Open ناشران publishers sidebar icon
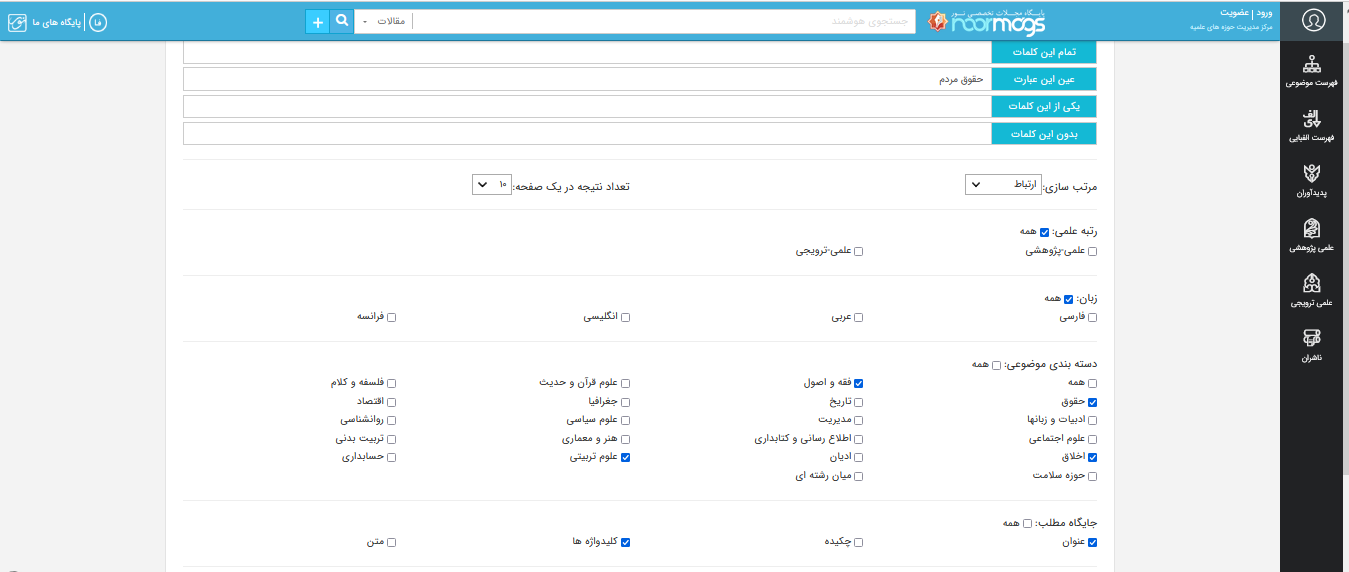The image size is (1349, 572). click(1314, 340)
